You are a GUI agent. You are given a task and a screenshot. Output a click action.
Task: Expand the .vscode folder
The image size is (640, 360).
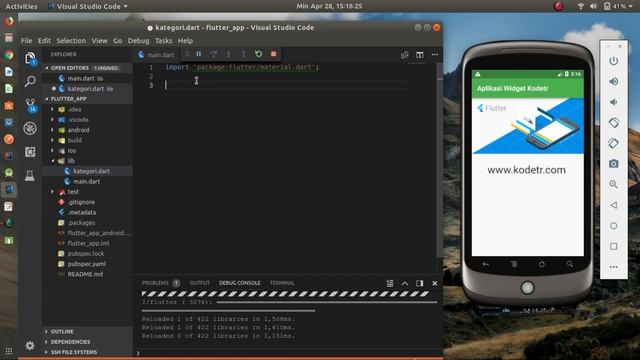click(88, 120)
